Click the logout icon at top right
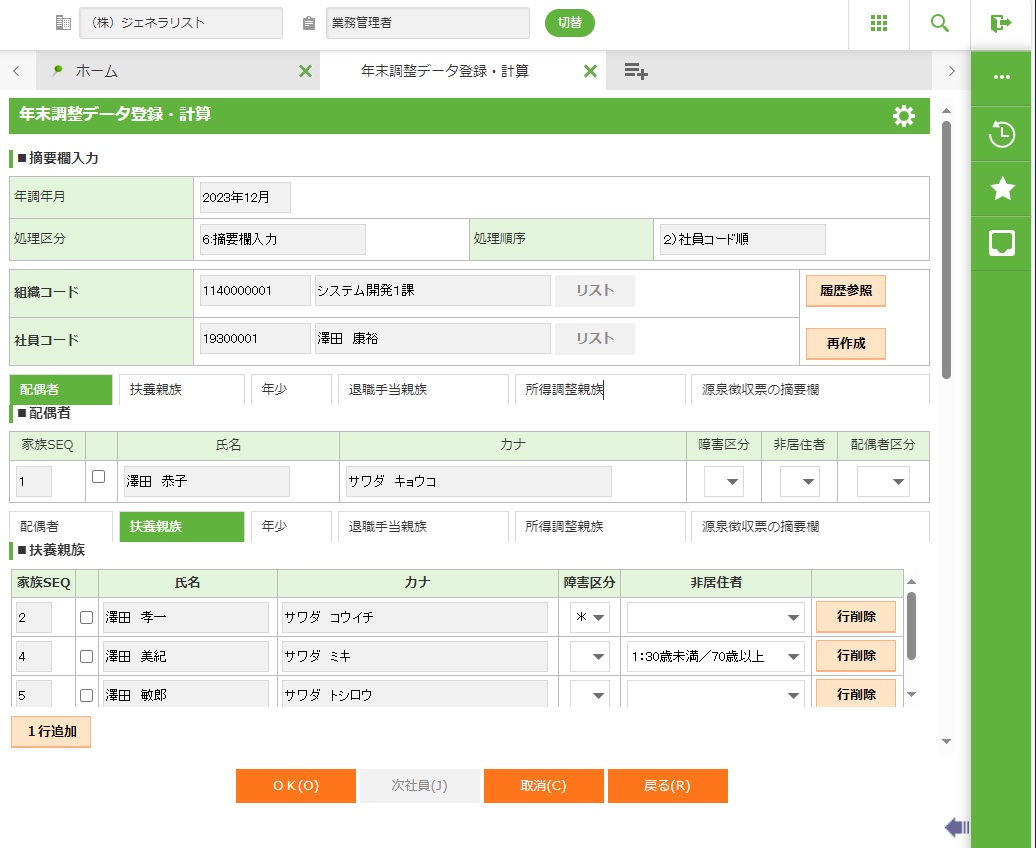This screenshot has height=848, width=1036. click(1001, 24)
